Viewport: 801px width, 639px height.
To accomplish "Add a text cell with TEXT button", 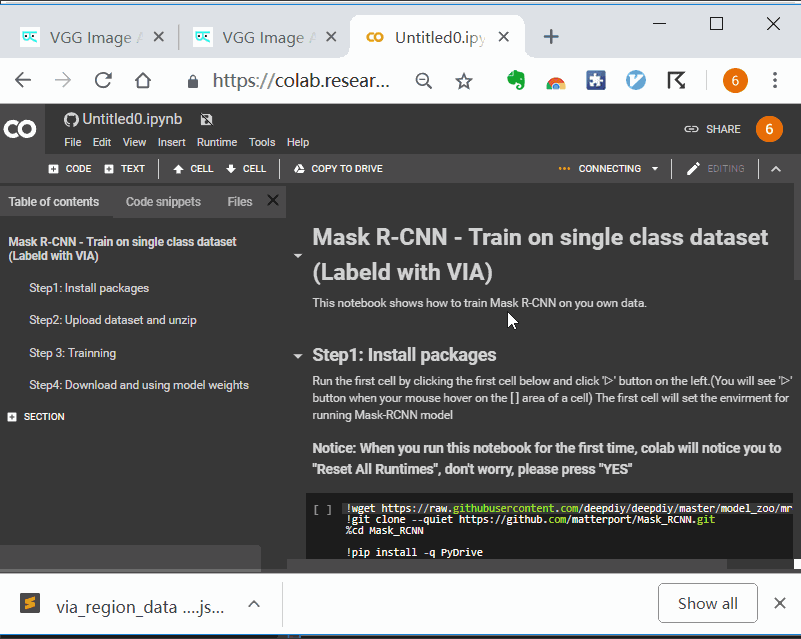I will point(125,169).
